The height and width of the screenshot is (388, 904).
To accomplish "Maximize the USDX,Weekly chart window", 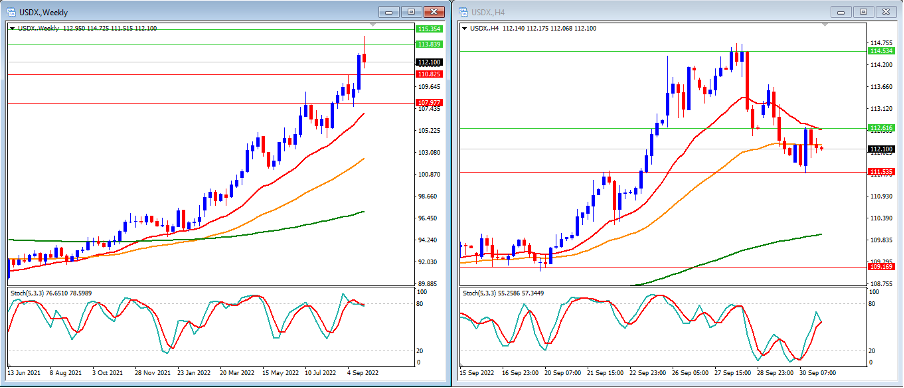I will pos(411,12).
